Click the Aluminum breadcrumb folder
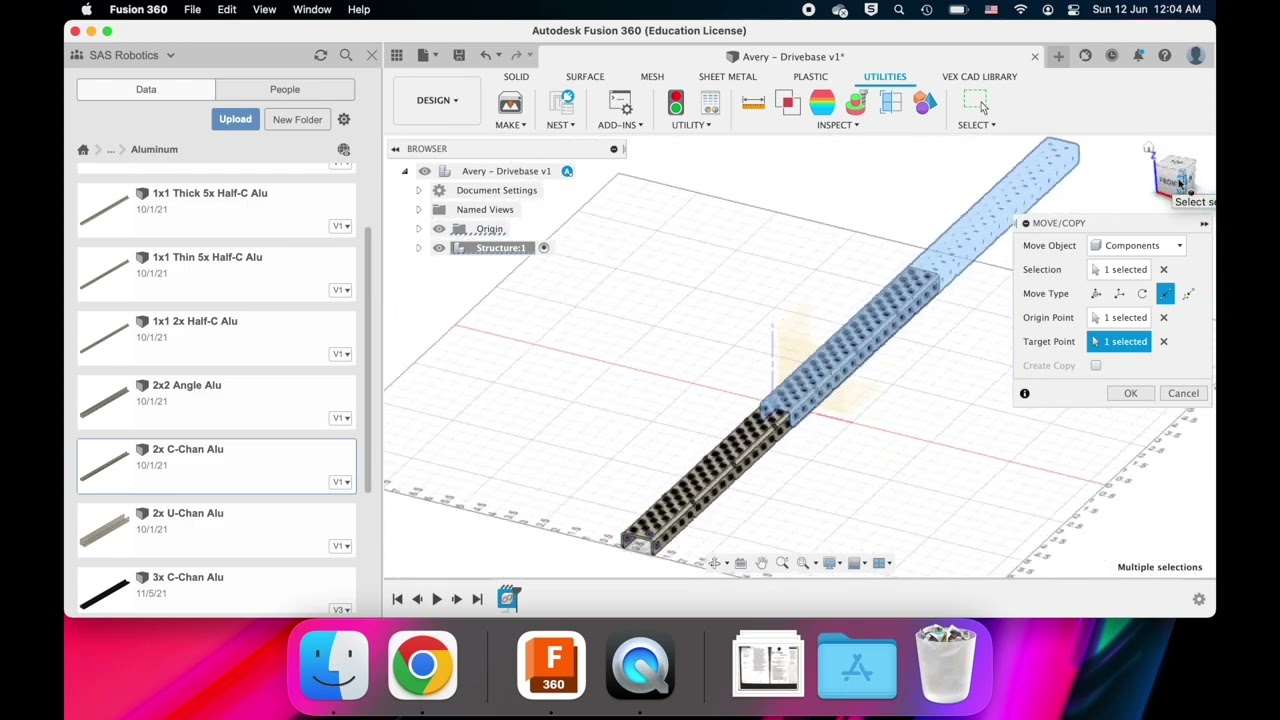 click(x=154, y=149)
